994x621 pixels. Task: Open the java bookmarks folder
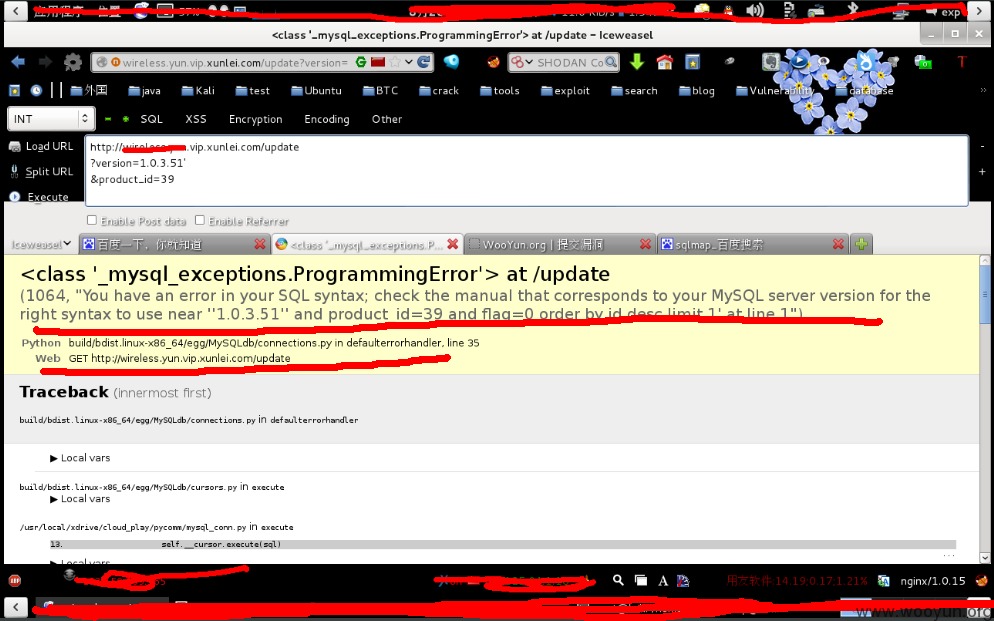[145, 91]
